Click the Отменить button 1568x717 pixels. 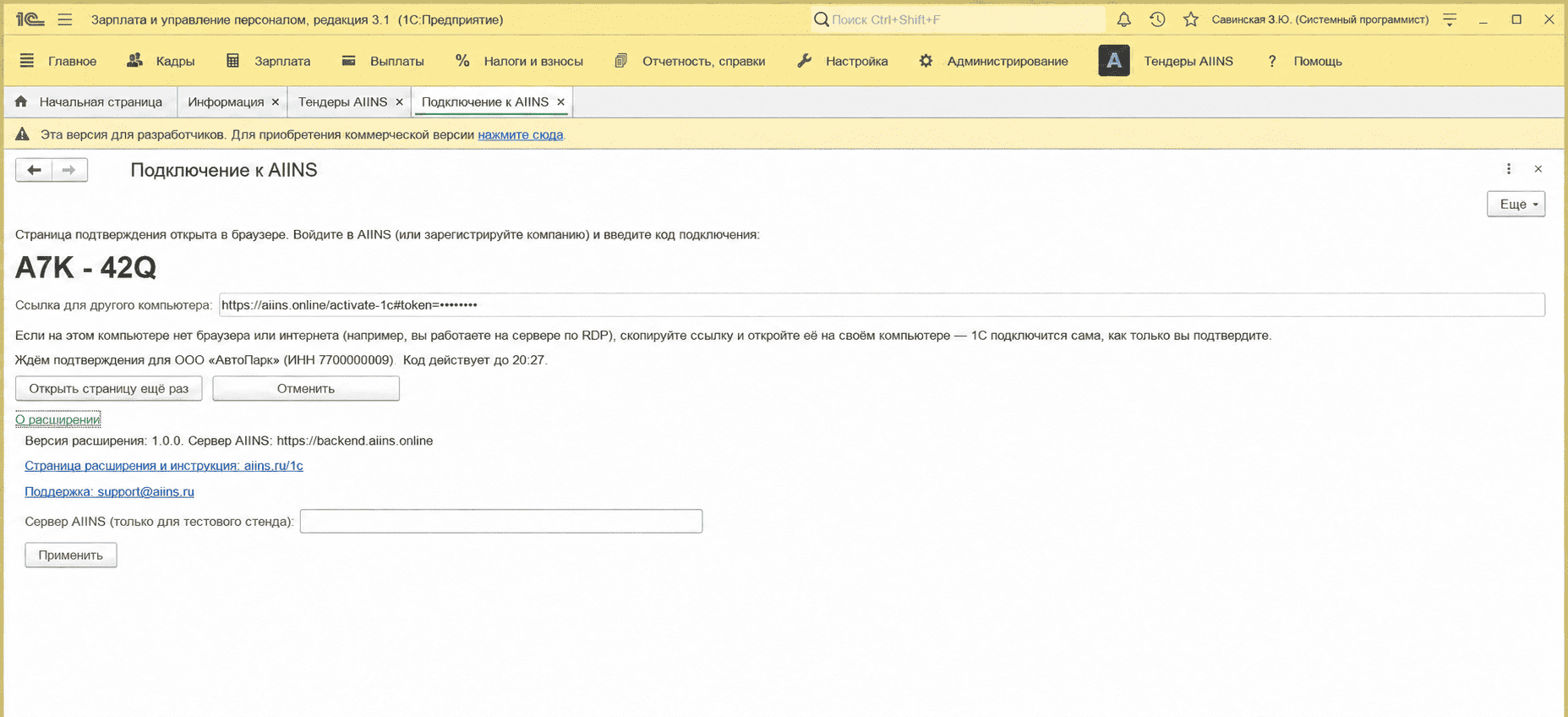306,388
